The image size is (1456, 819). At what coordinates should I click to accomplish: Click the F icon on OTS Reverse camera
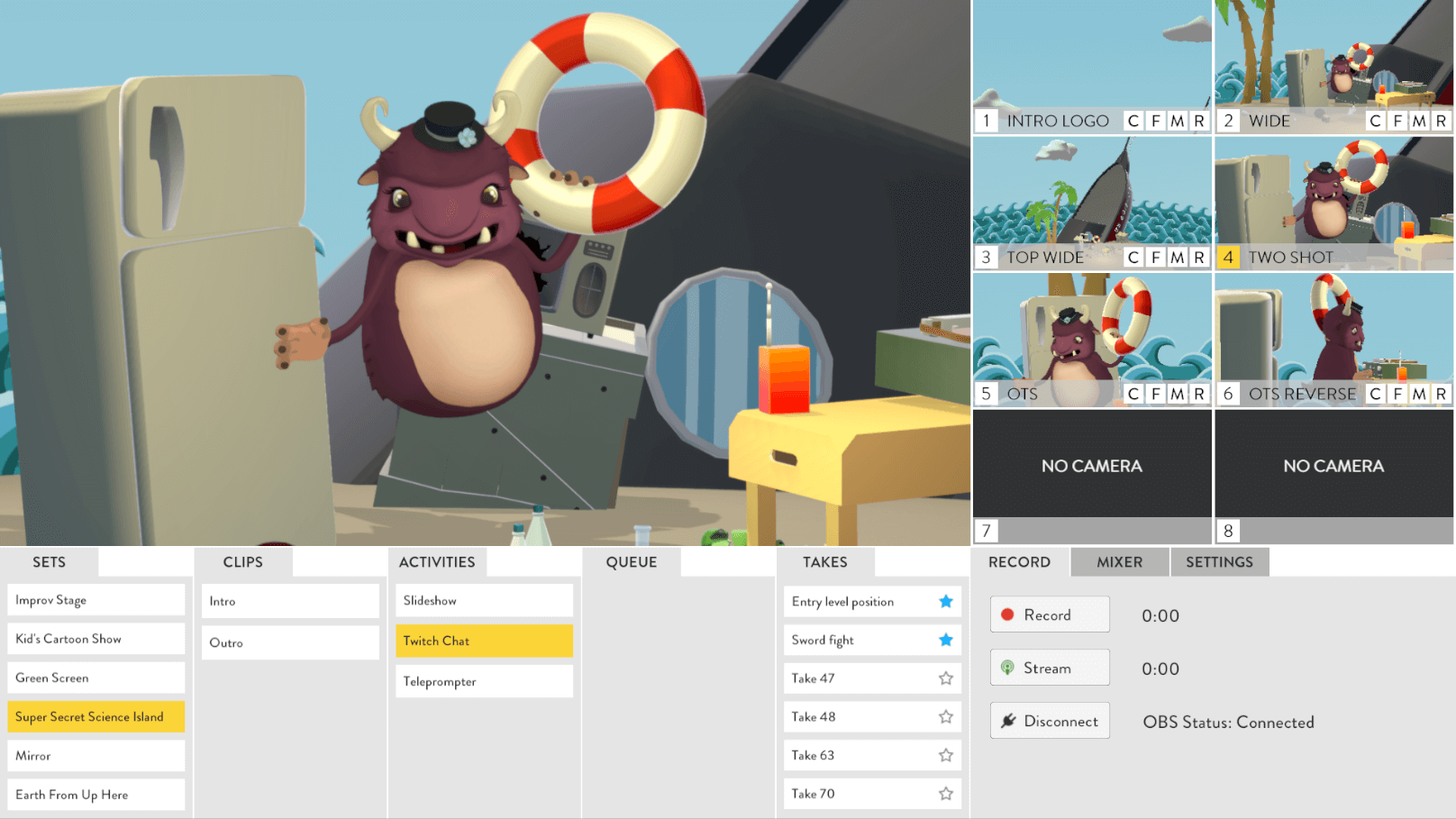pyautogui.click(x=1398, y=394)
